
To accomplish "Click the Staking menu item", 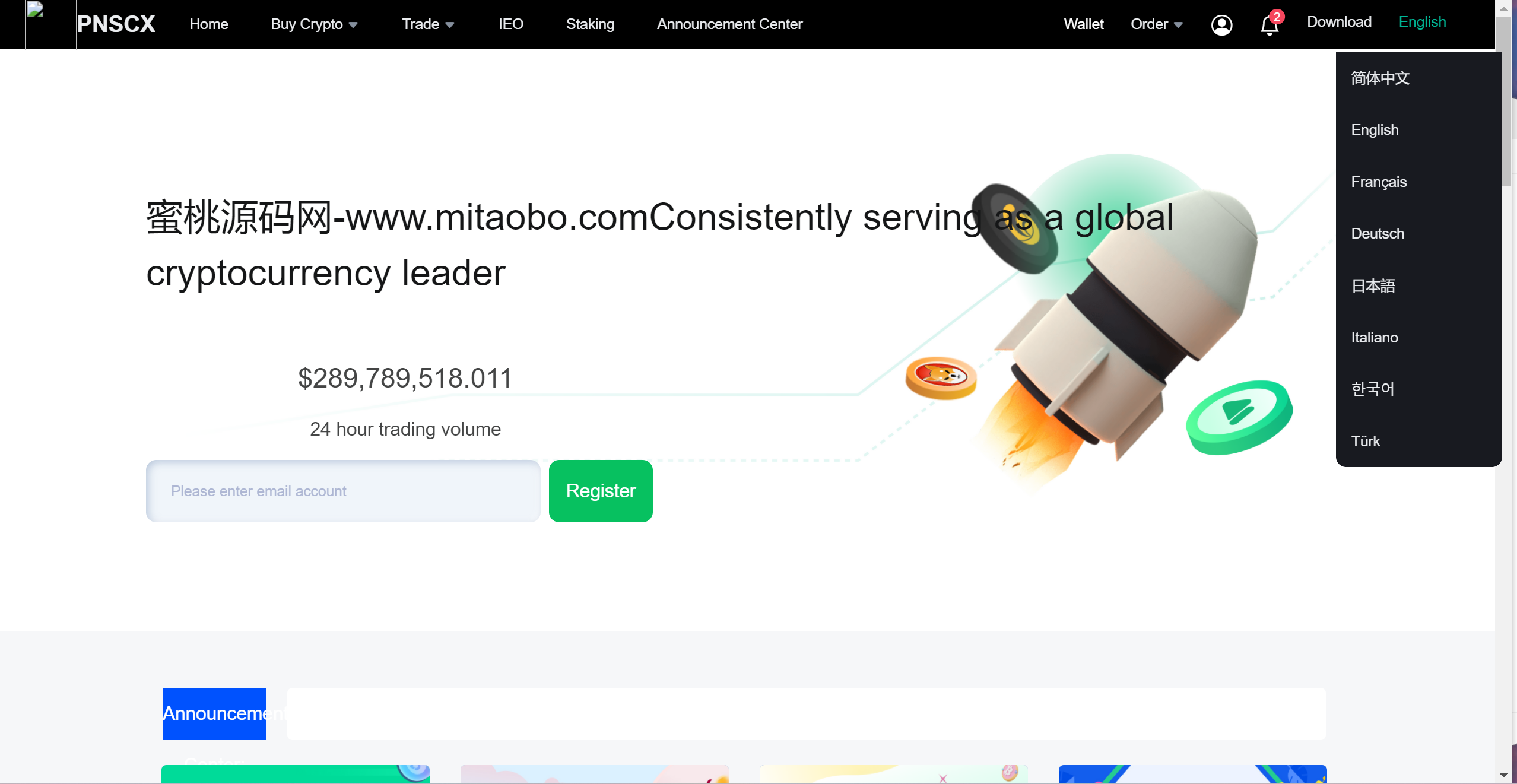I will 590,24.
